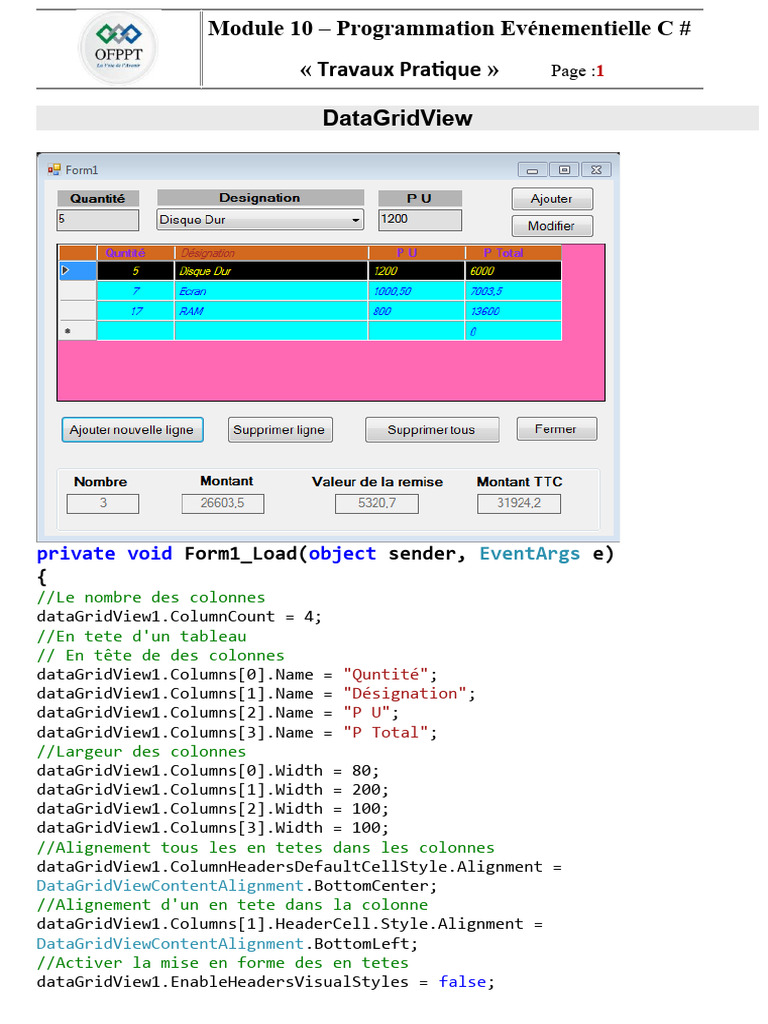768x1024 pixels.
Task: Click the Form1 window icon in title bar
Action: point(54,170)
